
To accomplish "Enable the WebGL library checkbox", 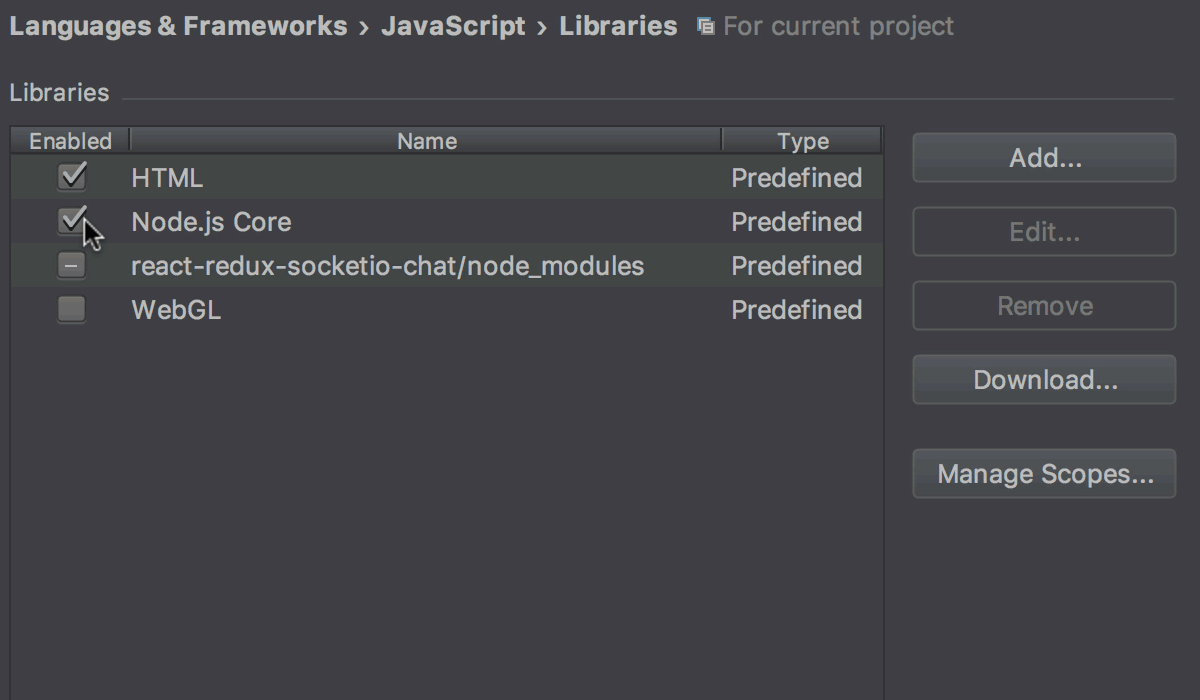I will pyautogui.click(x=70, y=310).
